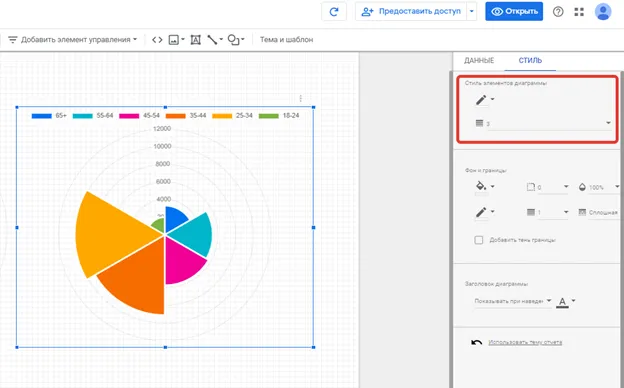Viewport: 624px width, 388px height.
Task: Click the 18-24 legend entry
Action: [x=279, y=116]
